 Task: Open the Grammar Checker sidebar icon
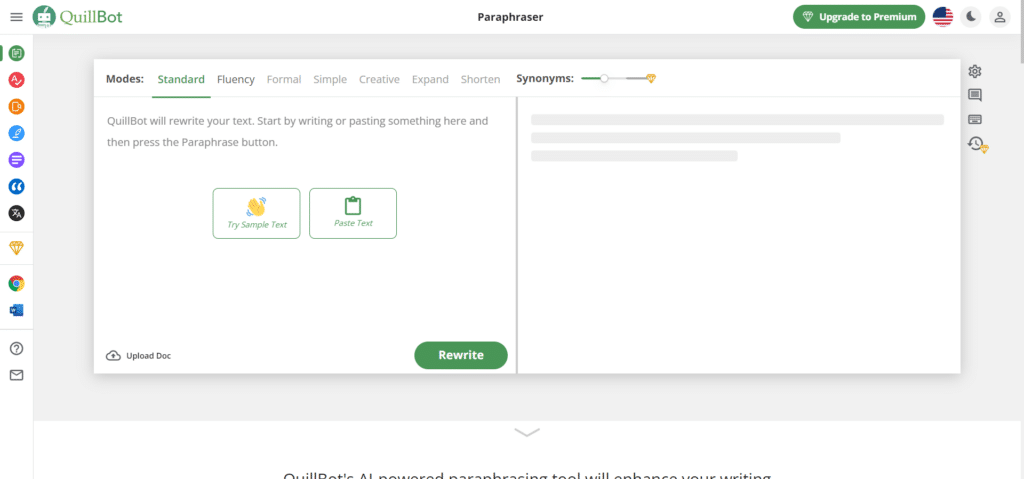[16, 80]
